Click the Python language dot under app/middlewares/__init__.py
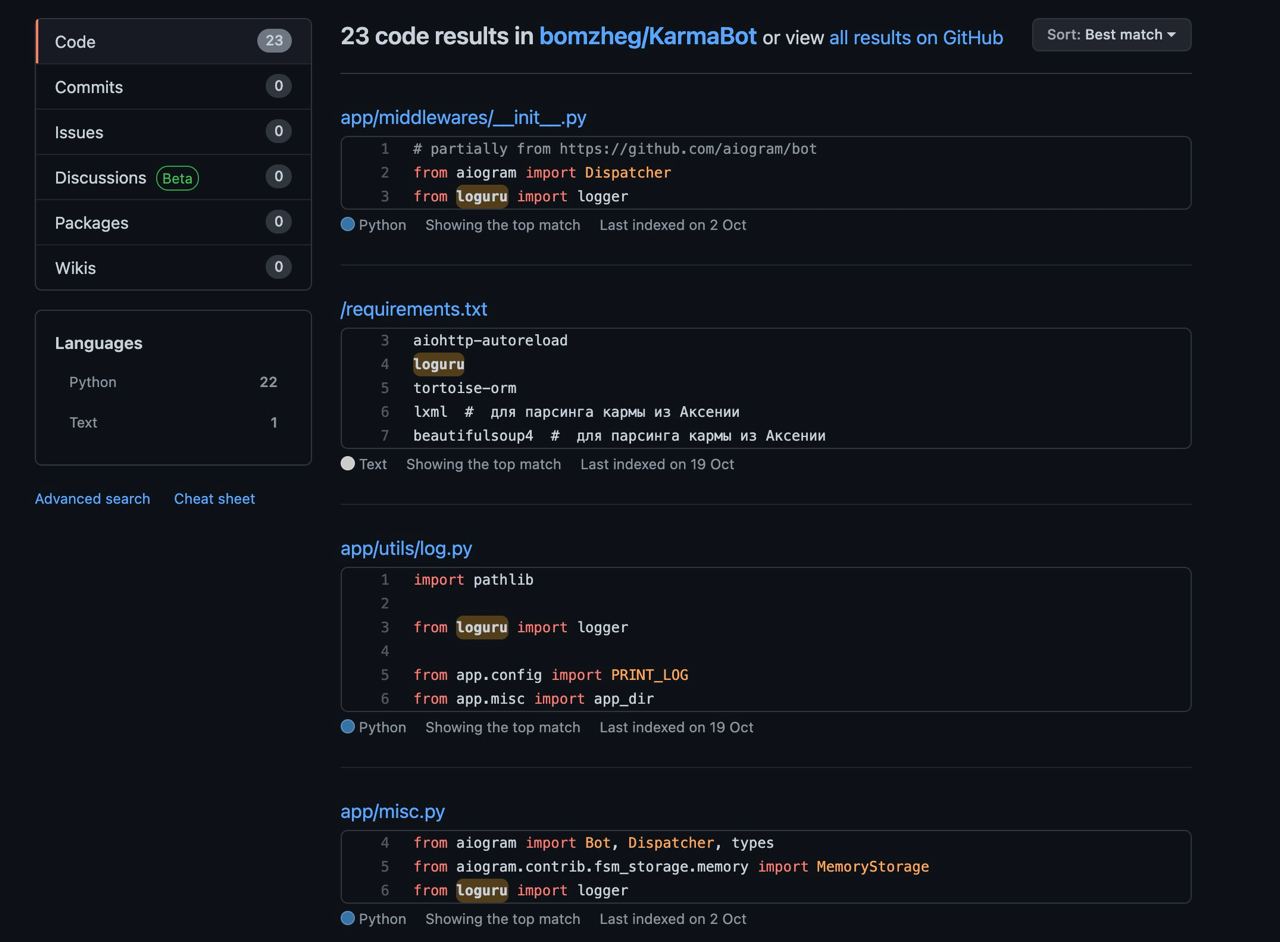This screenshot has width=1280, height=942. tap(348, 225)
